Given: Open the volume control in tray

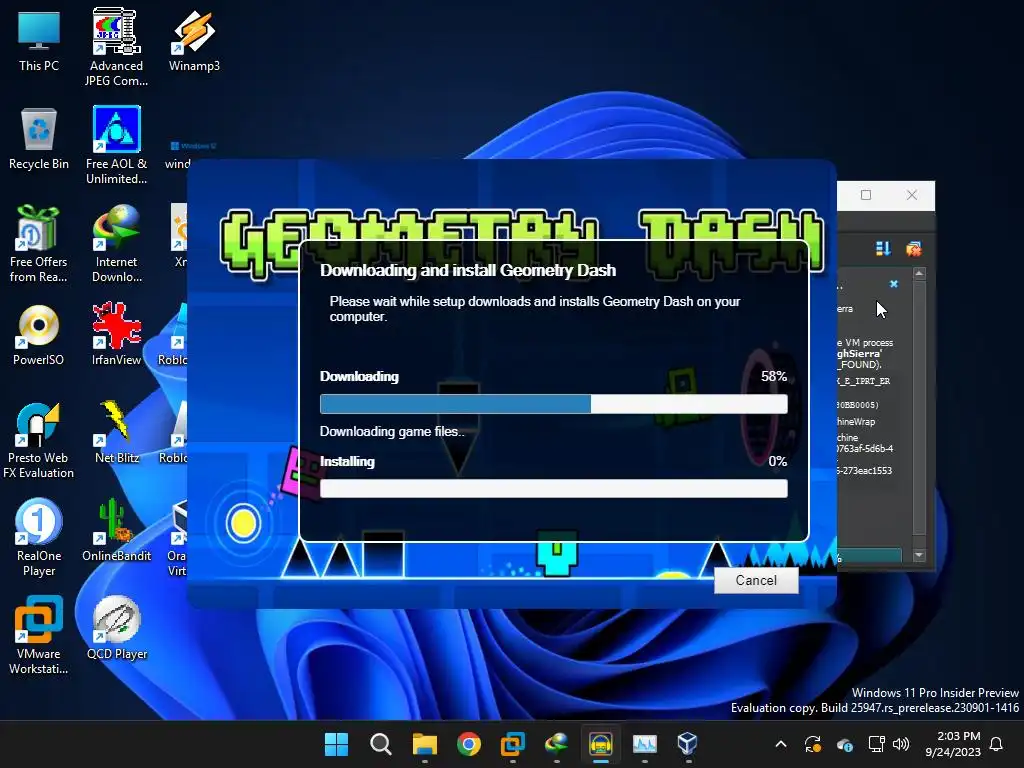Looking at the screenshot, I should (x=901, y=743).
